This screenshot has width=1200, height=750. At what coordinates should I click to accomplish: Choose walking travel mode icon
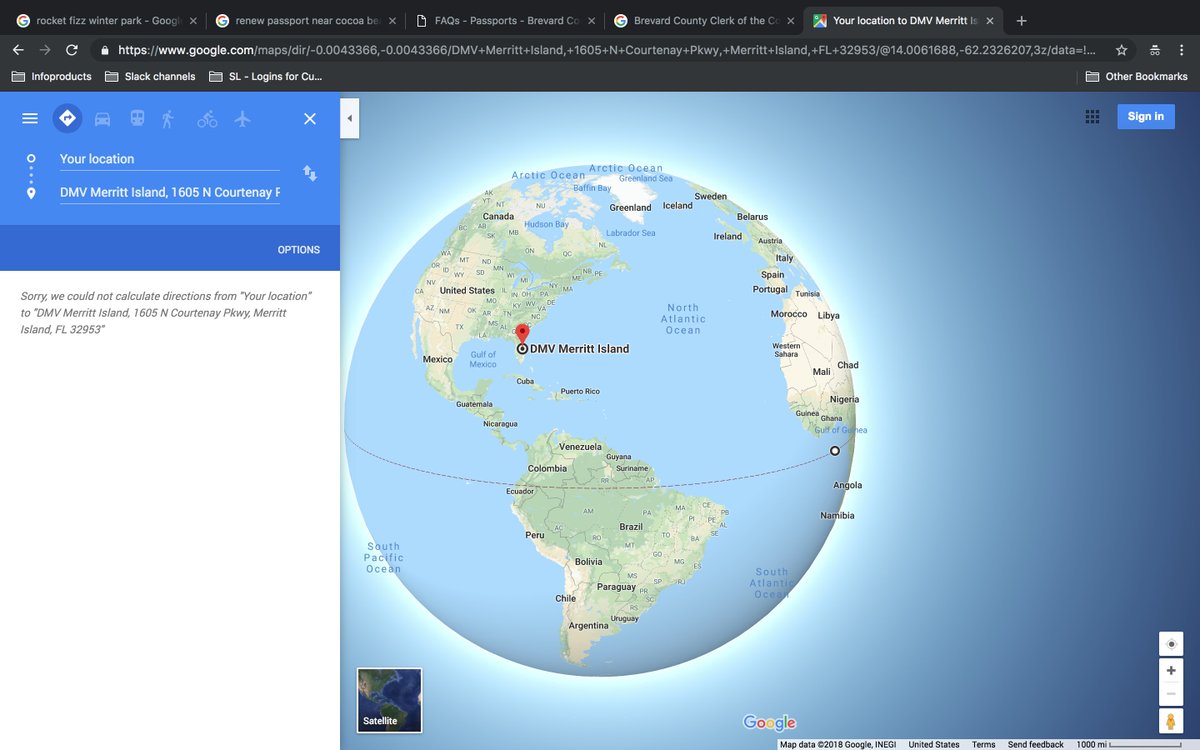click(x=168, y=119)
